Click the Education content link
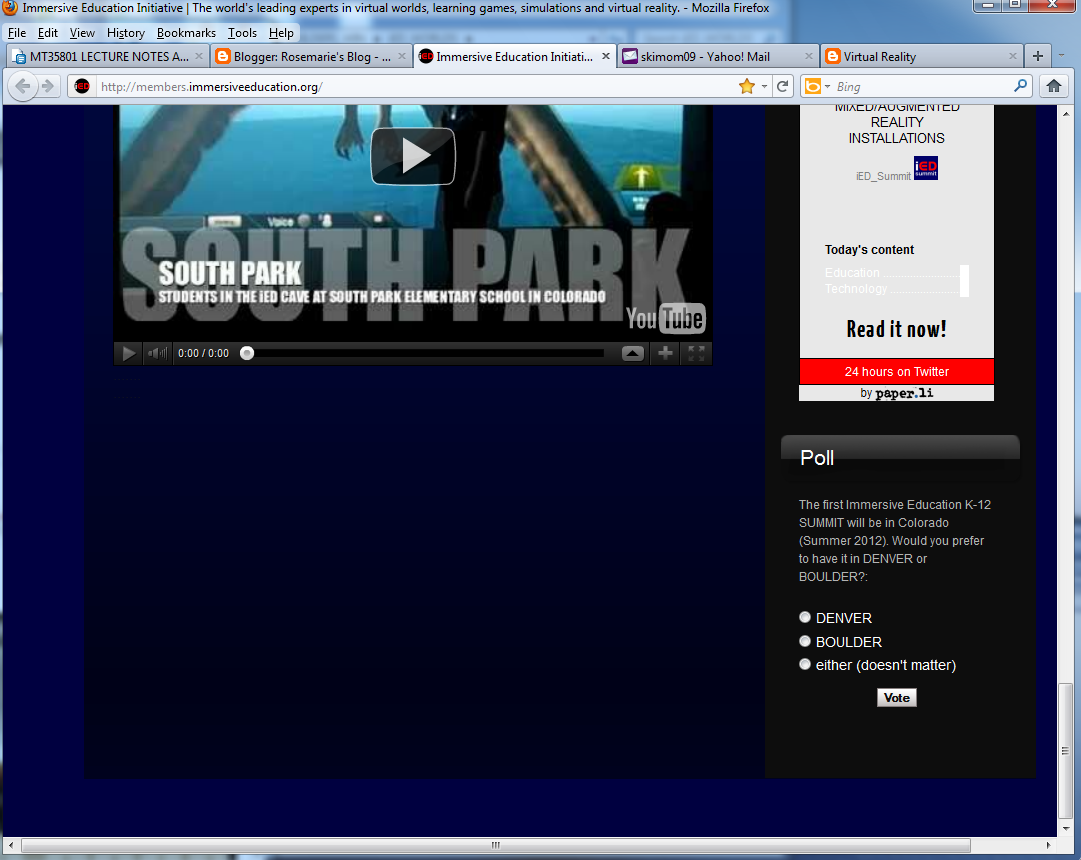Image resolution: width=1081 pixels, height=860 pixels. [x=852, y=272]
